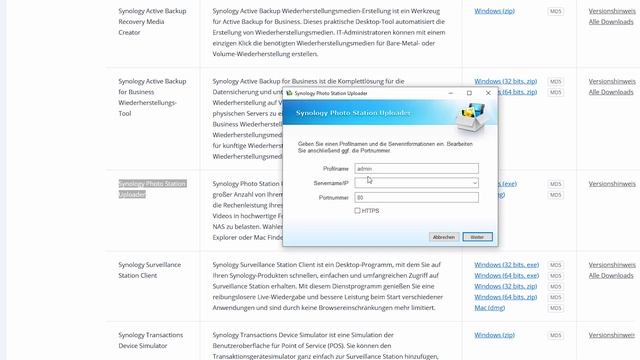Click Photo Station Uploader title bar app icon
Viewport: 640px width, 360px height.
coord(289,93)
